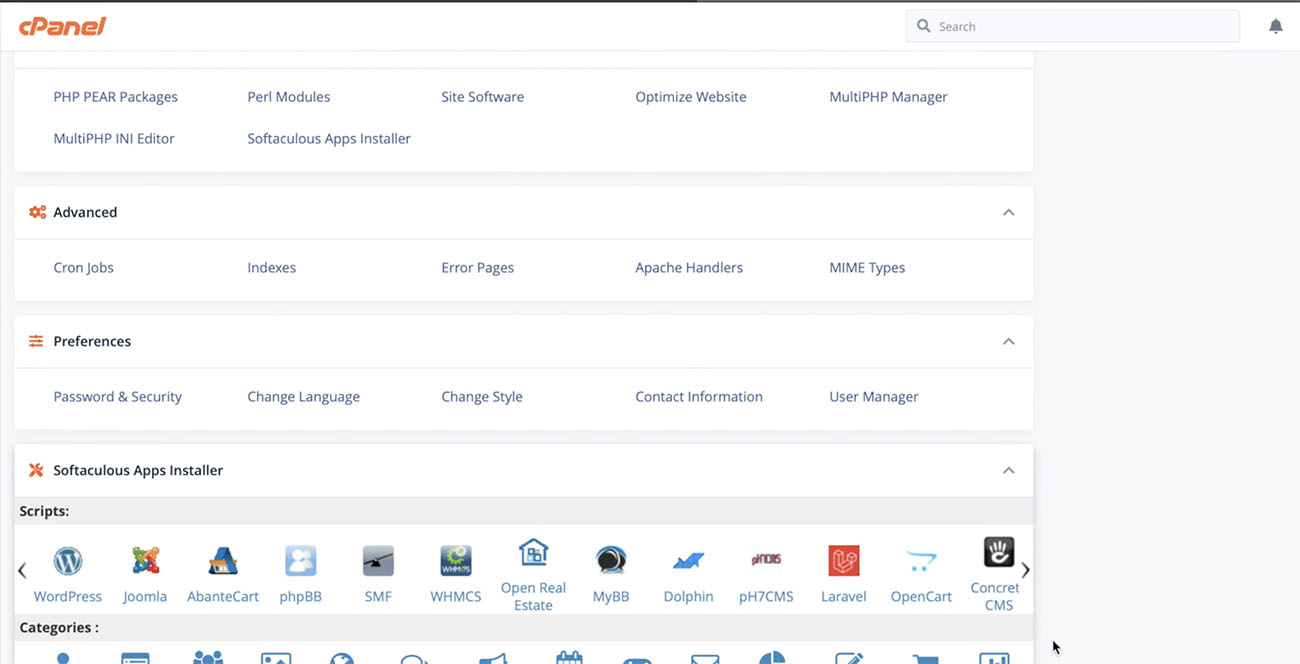Open the Softaculous Apps Installer link
Viewport: 1300px width, 664px height.
pyautogui.click(x=329, y=139)
